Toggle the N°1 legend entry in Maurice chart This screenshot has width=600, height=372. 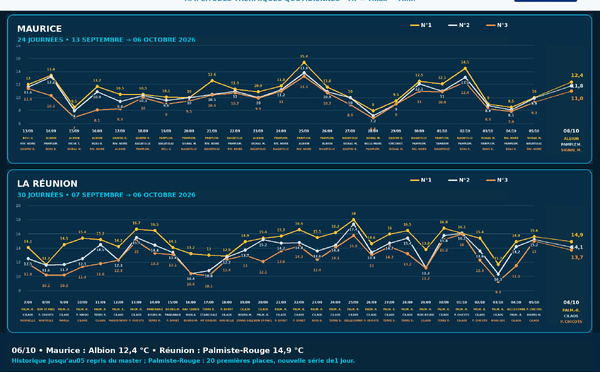point(421,25)
